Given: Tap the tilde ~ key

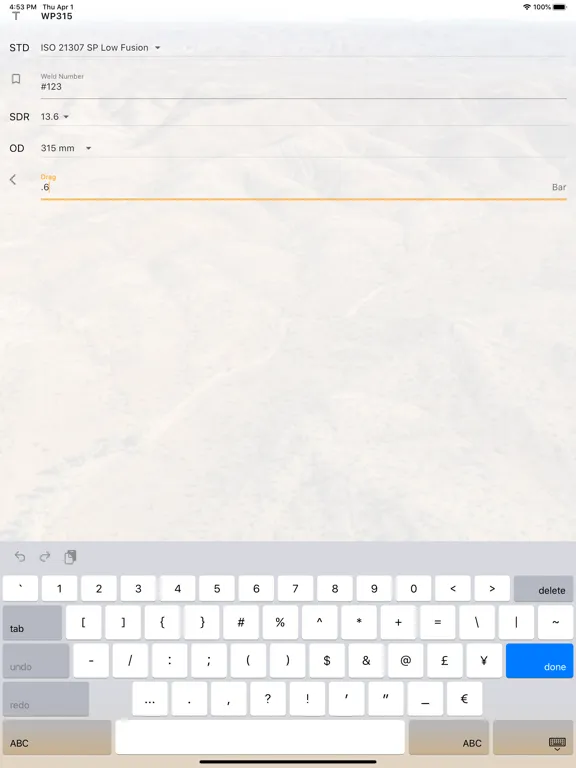Looking at the screenshot, I should (555, 623).
